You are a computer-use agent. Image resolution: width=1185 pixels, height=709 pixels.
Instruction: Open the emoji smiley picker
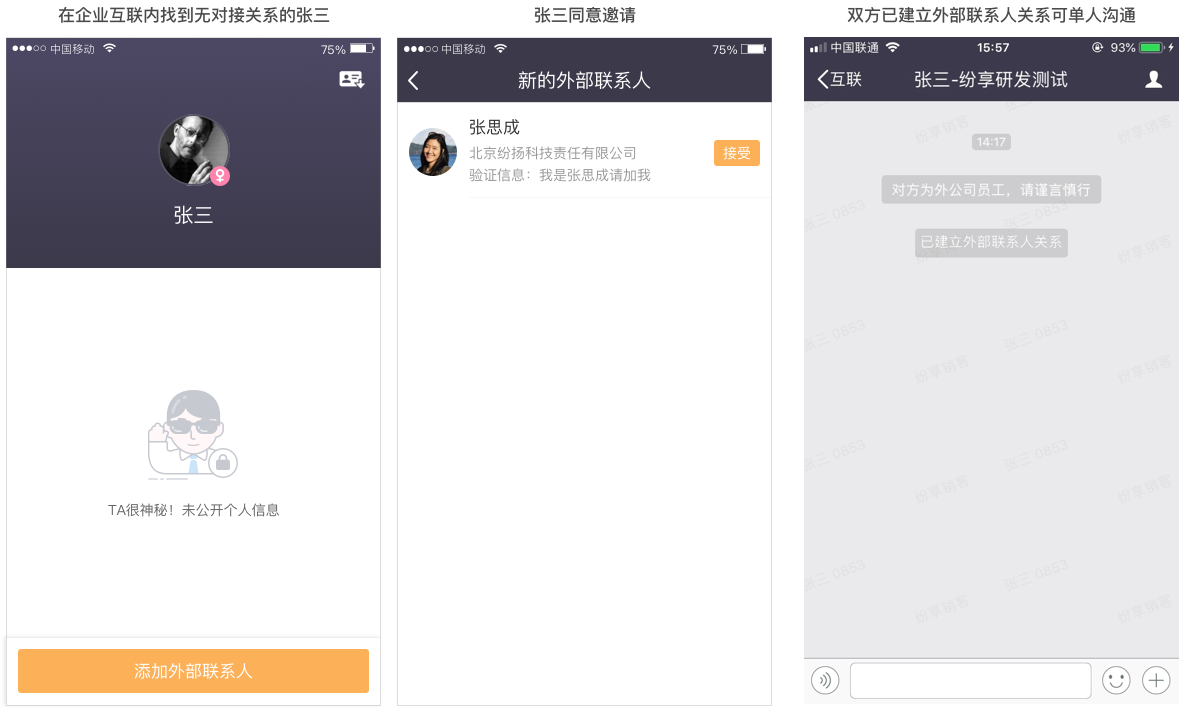click(x=1116, y=680)
